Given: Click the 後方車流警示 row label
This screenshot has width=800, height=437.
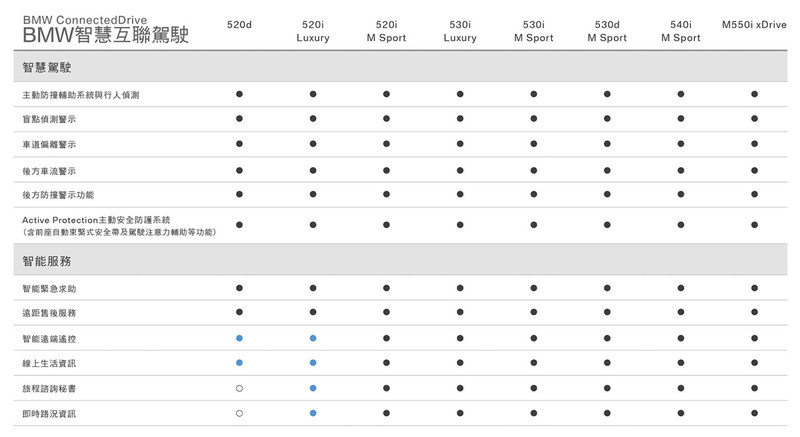Looking at the screenshot, I should click(x=49, y=171).
